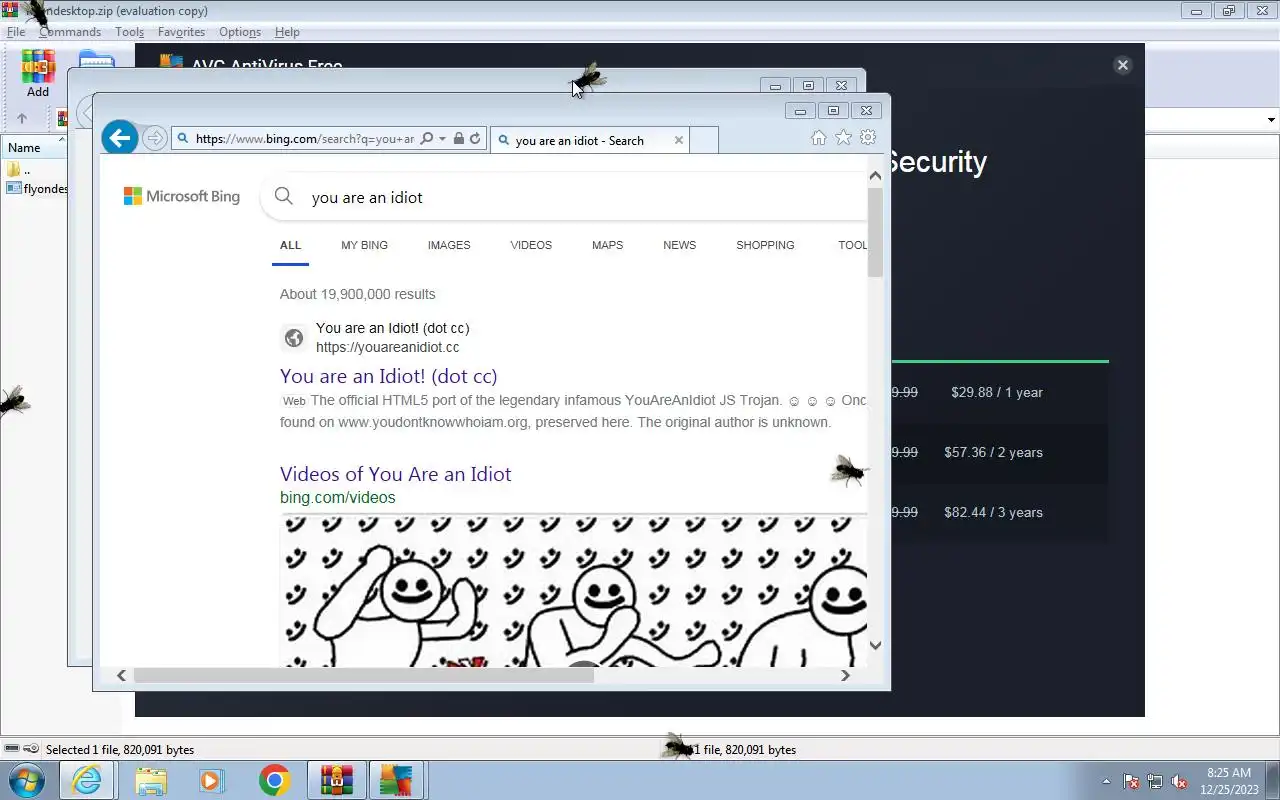Click the horizontal scrollbar right arrow
1280x800 pixels.
pos(845,675)
